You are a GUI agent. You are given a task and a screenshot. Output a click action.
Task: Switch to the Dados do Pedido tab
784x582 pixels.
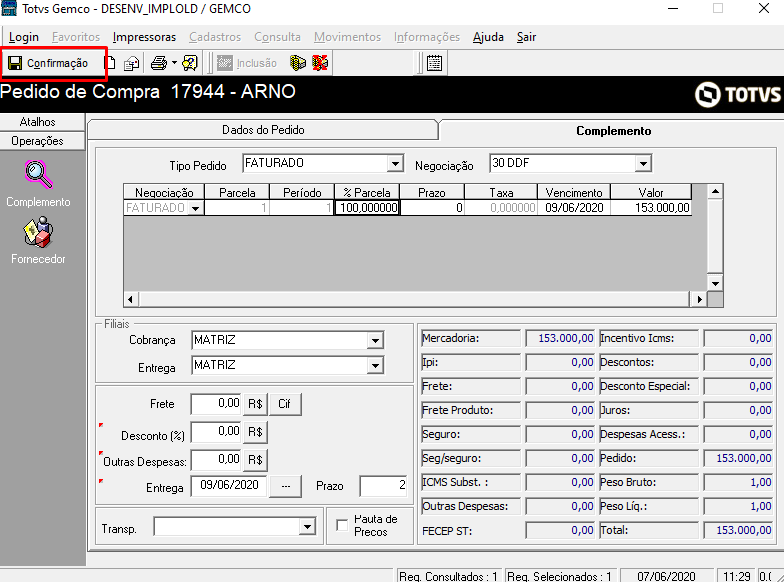pos(263,130)
